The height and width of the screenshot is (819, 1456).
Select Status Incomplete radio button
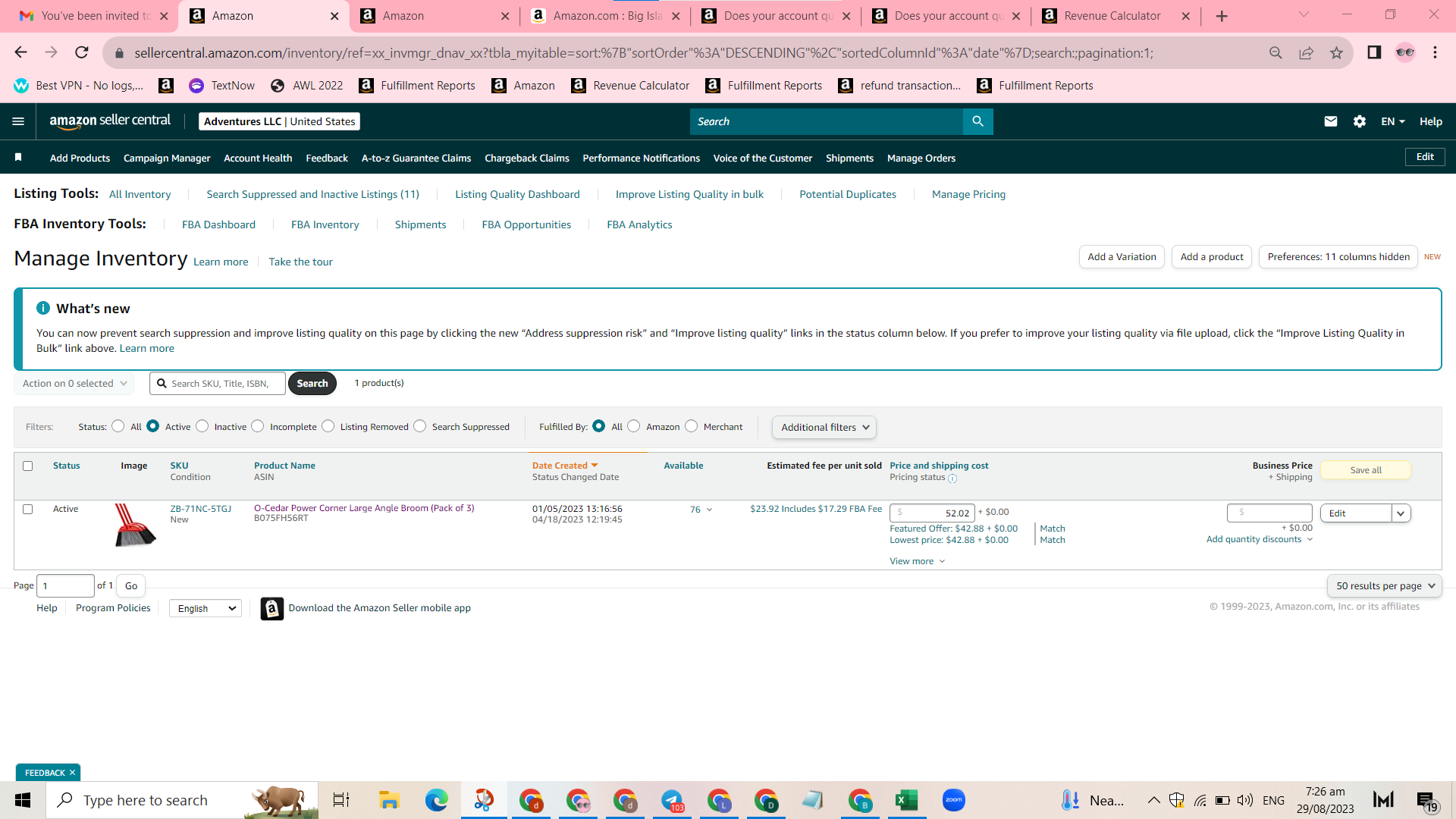[x=258, y=426]
